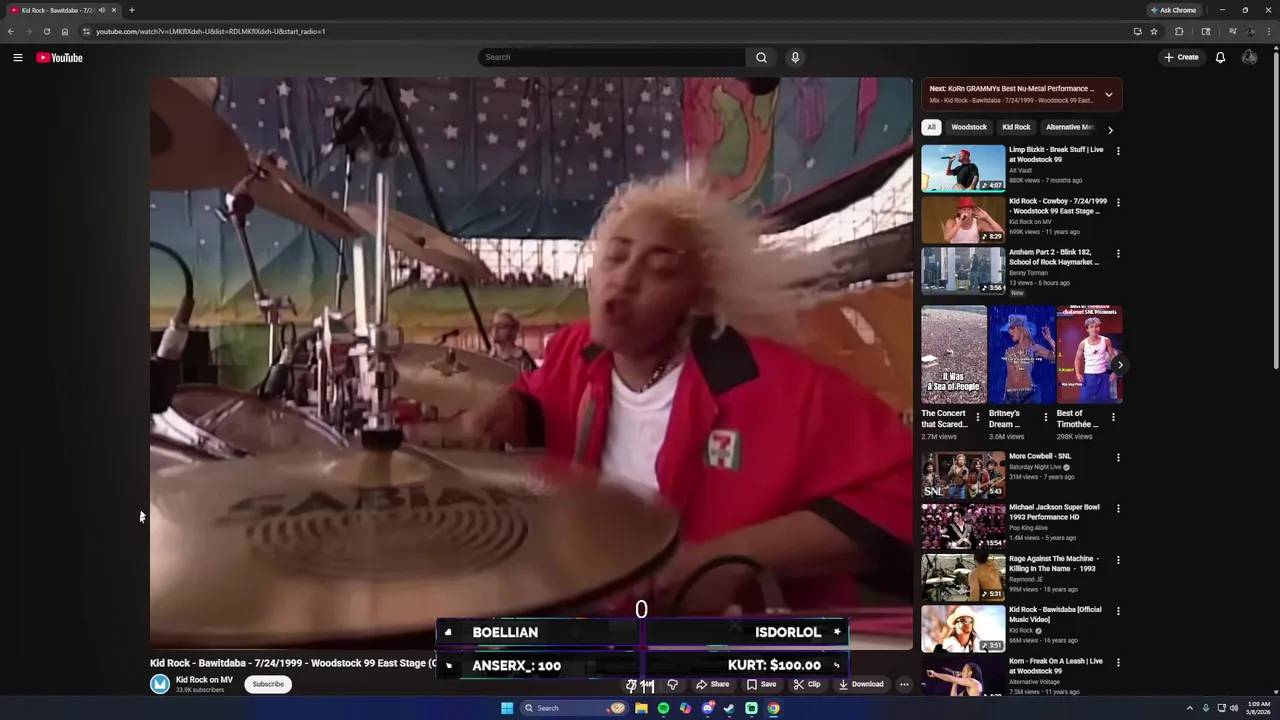Open a new browser tab
Viewport: 1280px width, 720px height.
click(x=131, y=10)
